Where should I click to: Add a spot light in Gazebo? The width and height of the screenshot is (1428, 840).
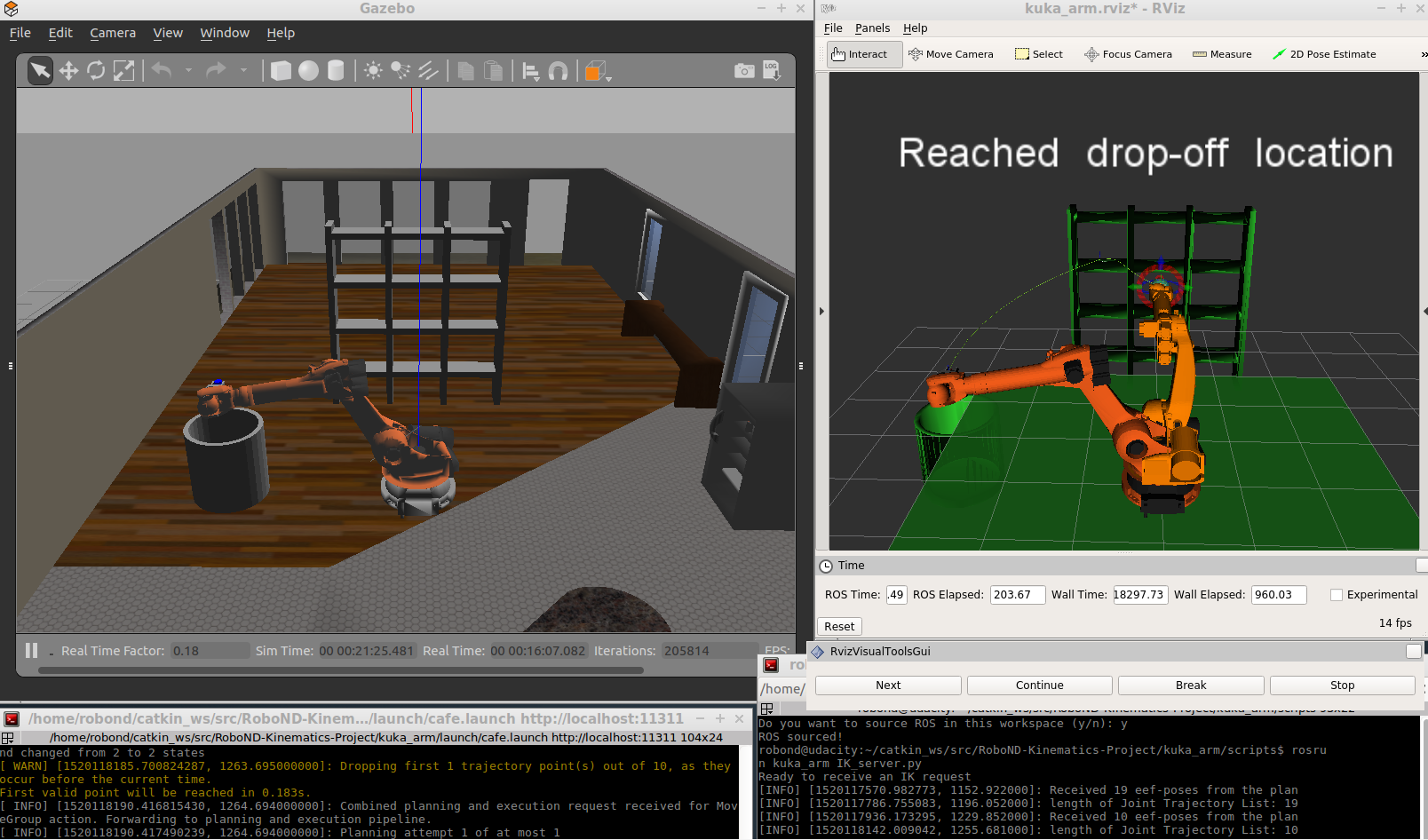pyautogui.click(x=401, y=70)
